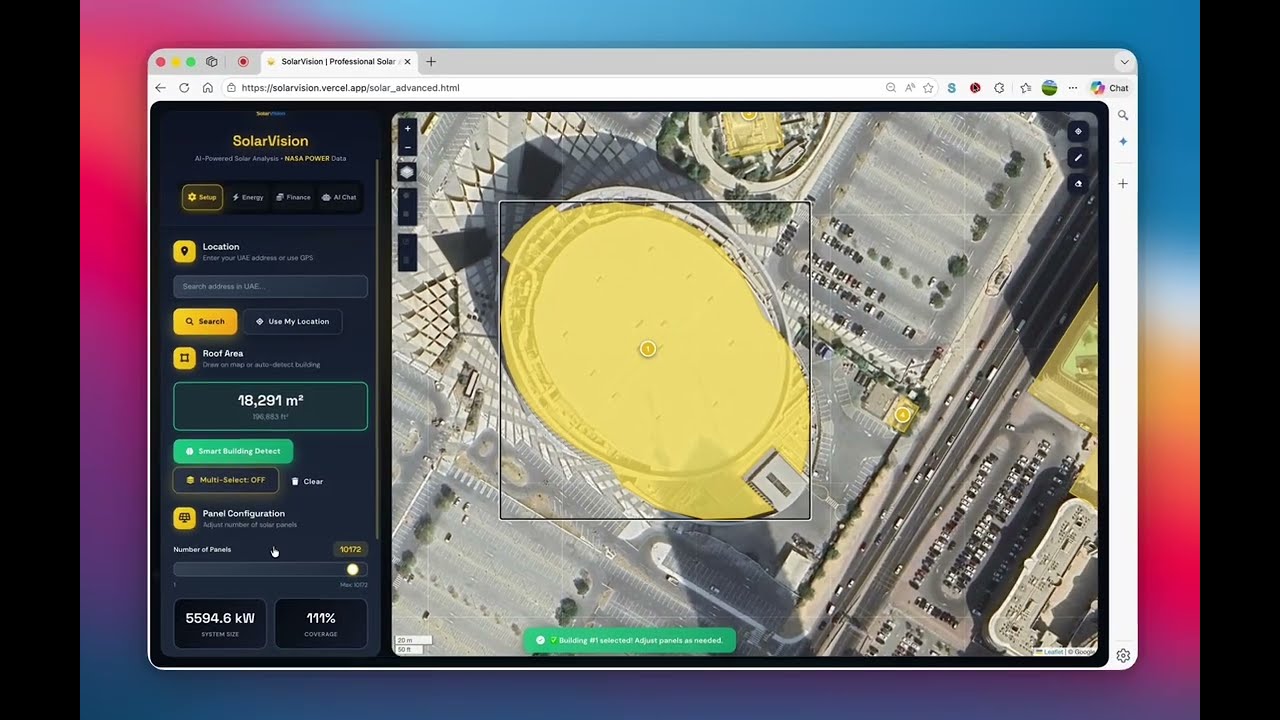
Task: Click the 10172 panel count badge
Action: [x=350, y=549]
